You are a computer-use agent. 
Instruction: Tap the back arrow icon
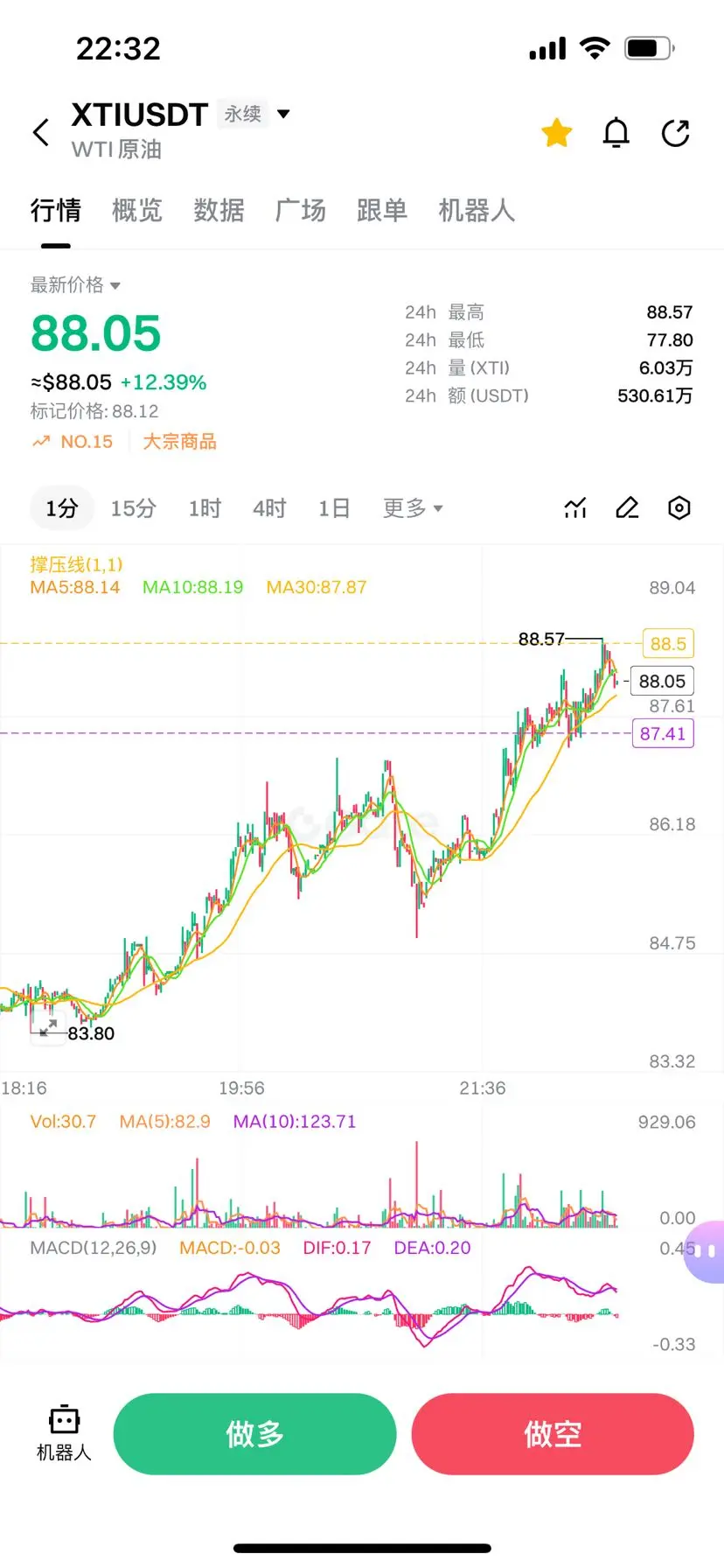(x=40, y=133)
